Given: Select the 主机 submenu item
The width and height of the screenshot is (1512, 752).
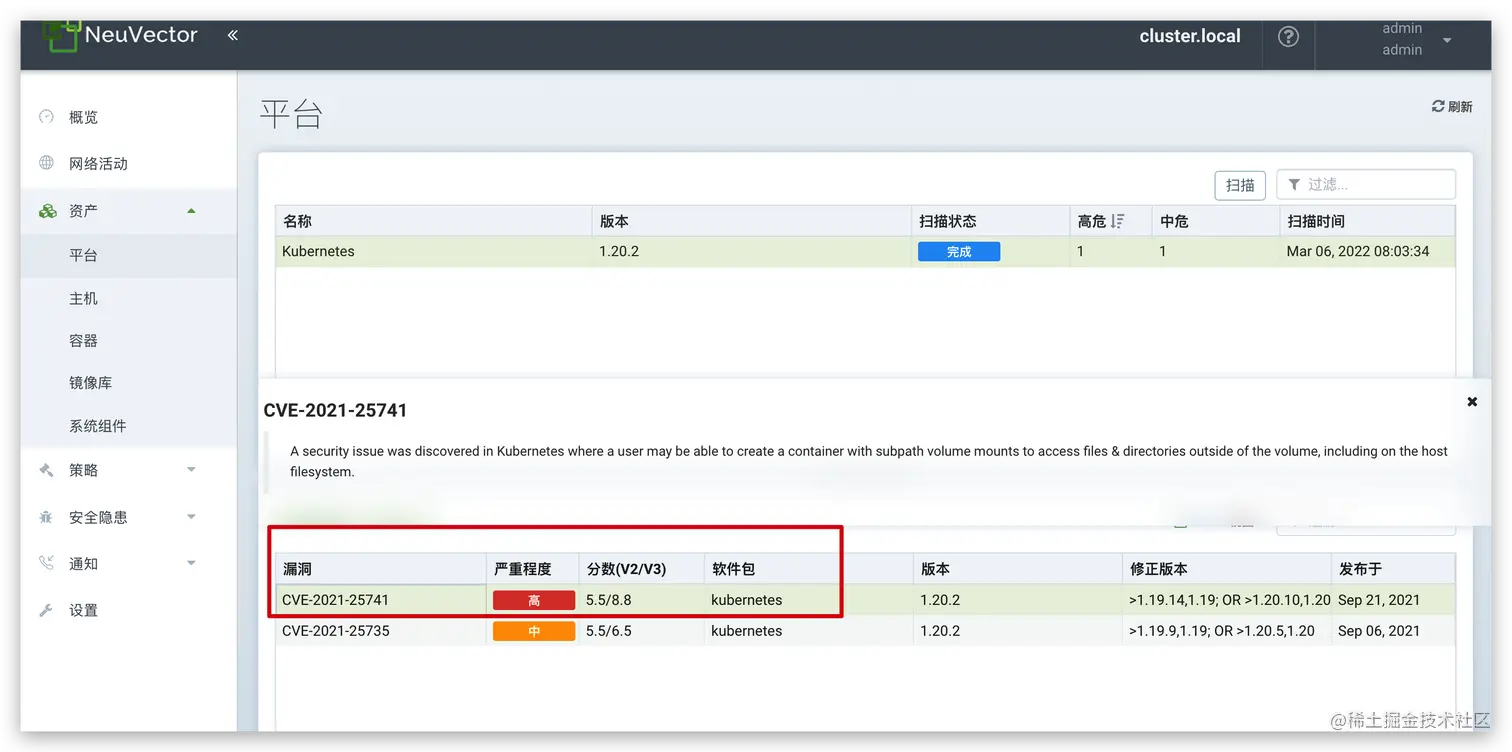Looking at the screenshot, I should pos(83,298).
